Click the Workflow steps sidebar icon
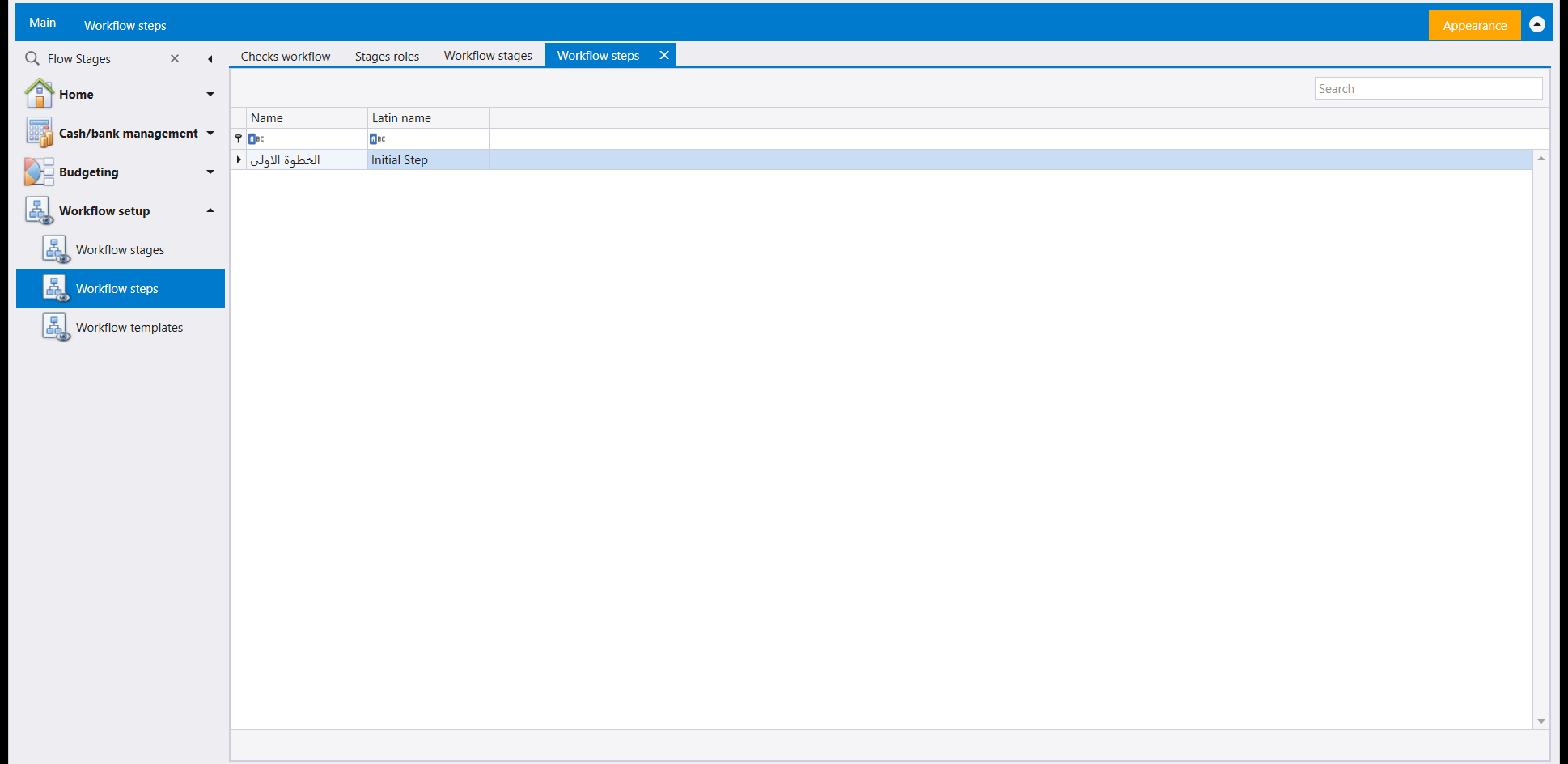Image resolution: width=1568 pixels, height=764 pixels. pyautogui.click(x=56, y=288)
